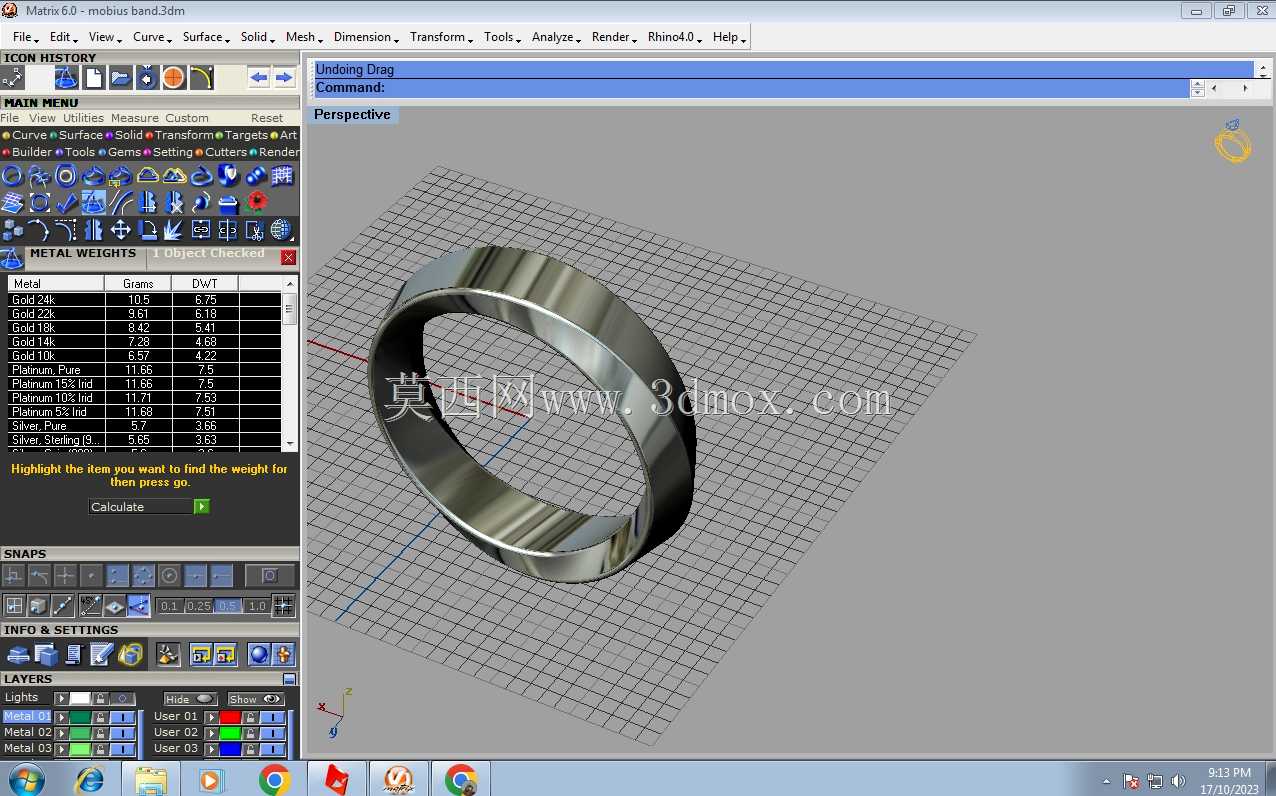Open the scroll document icon in Info & Settings
This screenshot has height=796, width=1276.
point(74,654)
